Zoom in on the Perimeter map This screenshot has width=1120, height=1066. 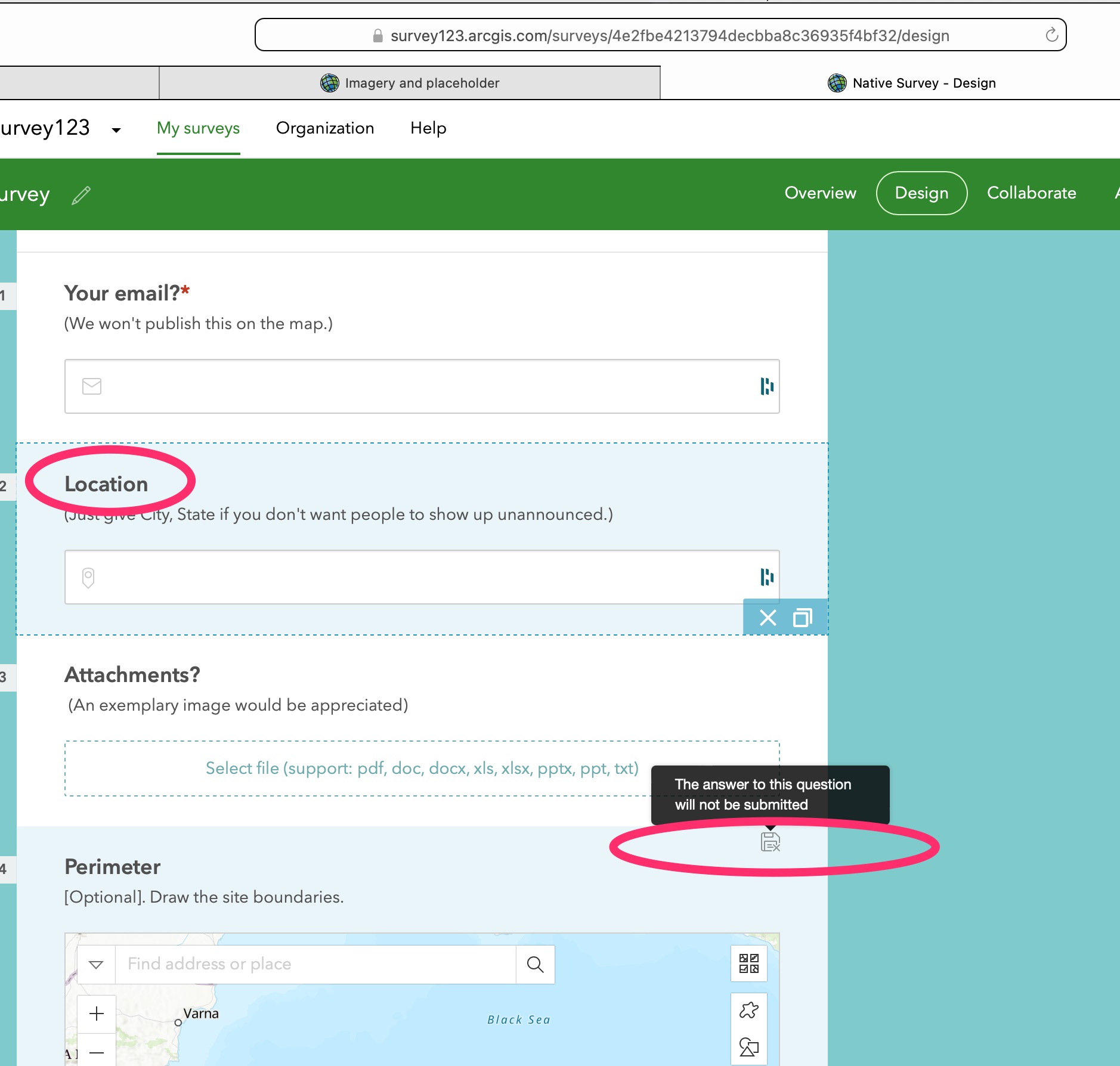(x=97, y=1014)
